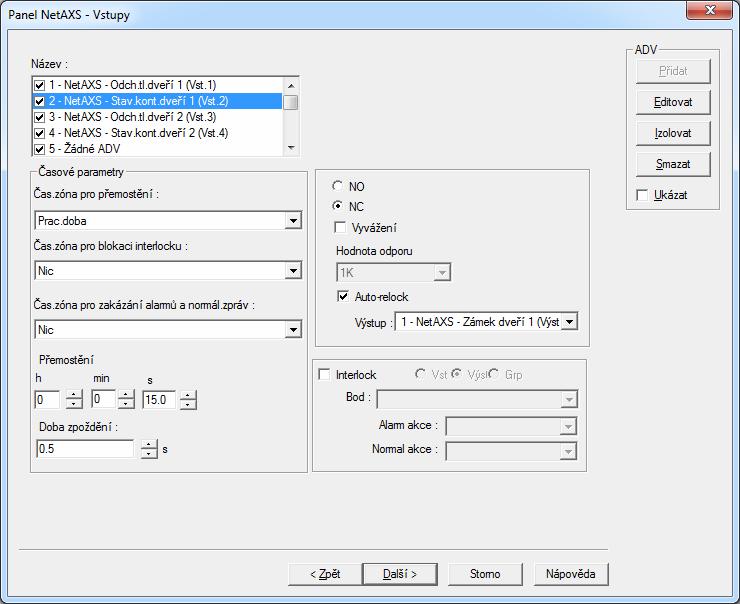Screen dimensions: 740x604
Task: Increase the Přemostění hours value
Action: tap(74, 395)
